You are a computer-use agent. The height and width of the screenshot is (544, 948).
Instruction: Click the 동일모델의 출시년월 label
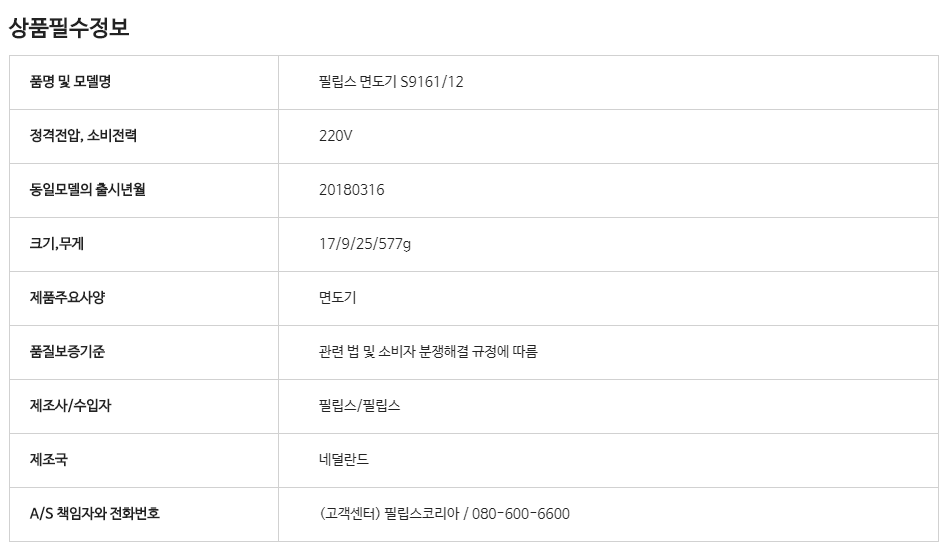[88, 190]
